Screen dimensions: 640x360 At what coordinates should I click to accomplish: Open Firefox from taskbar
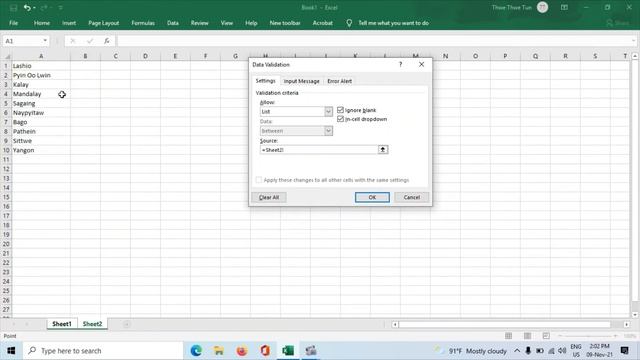click(x=242, y=351)
